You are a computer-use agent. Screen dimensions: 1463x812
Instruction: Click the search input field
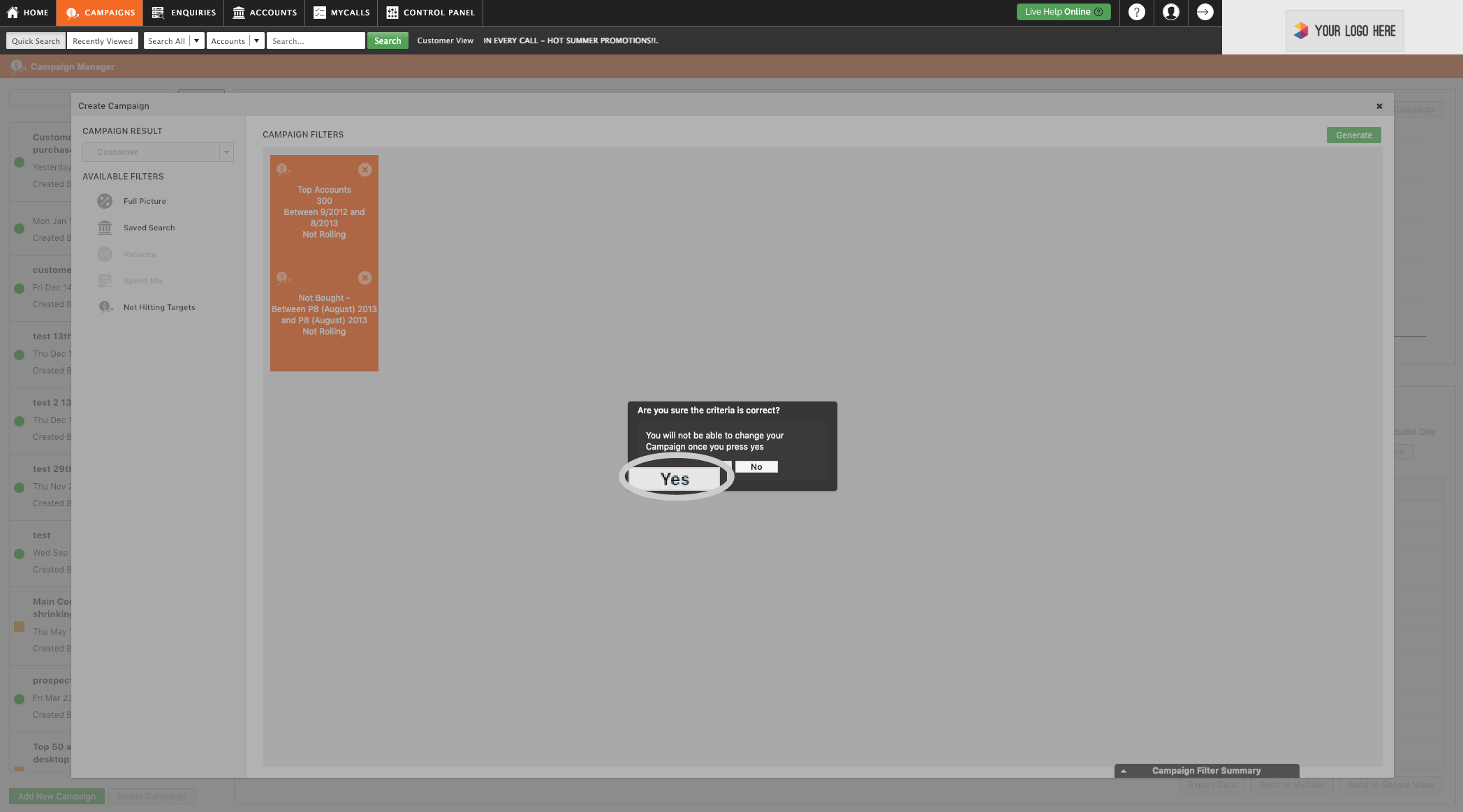(315, 40)
